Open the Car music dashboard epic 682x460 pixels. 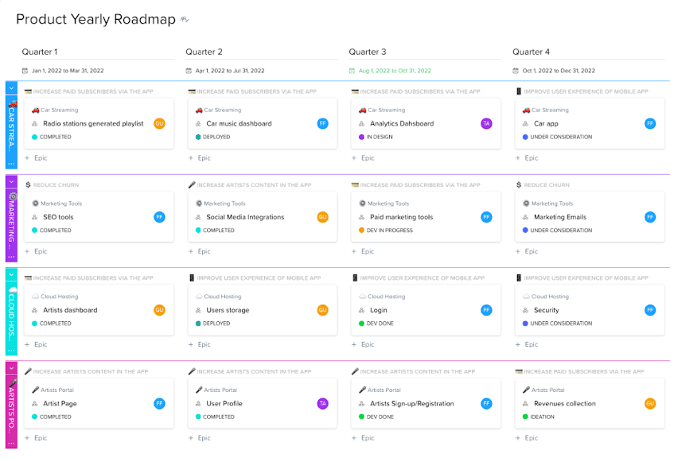point(239,124)
